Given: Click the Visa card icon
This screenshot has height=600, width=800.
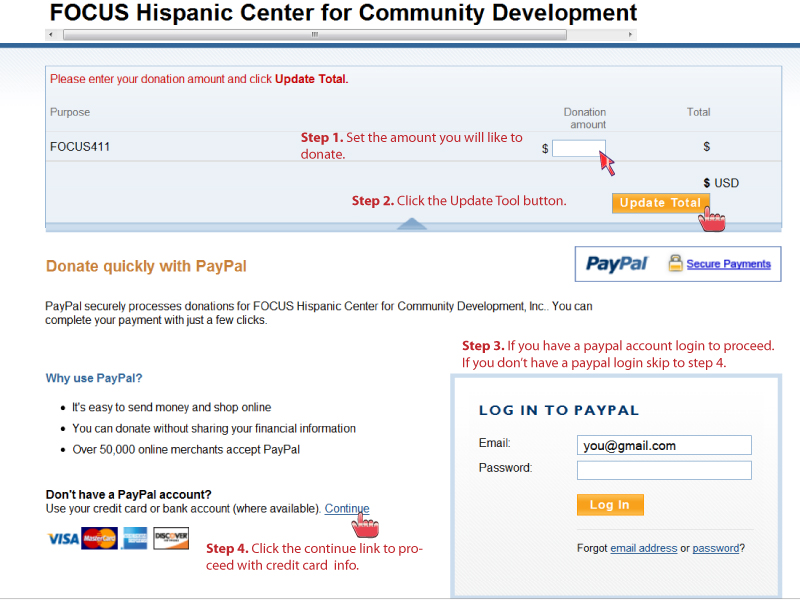Looking at the screenshot, I should pos(63,539).
